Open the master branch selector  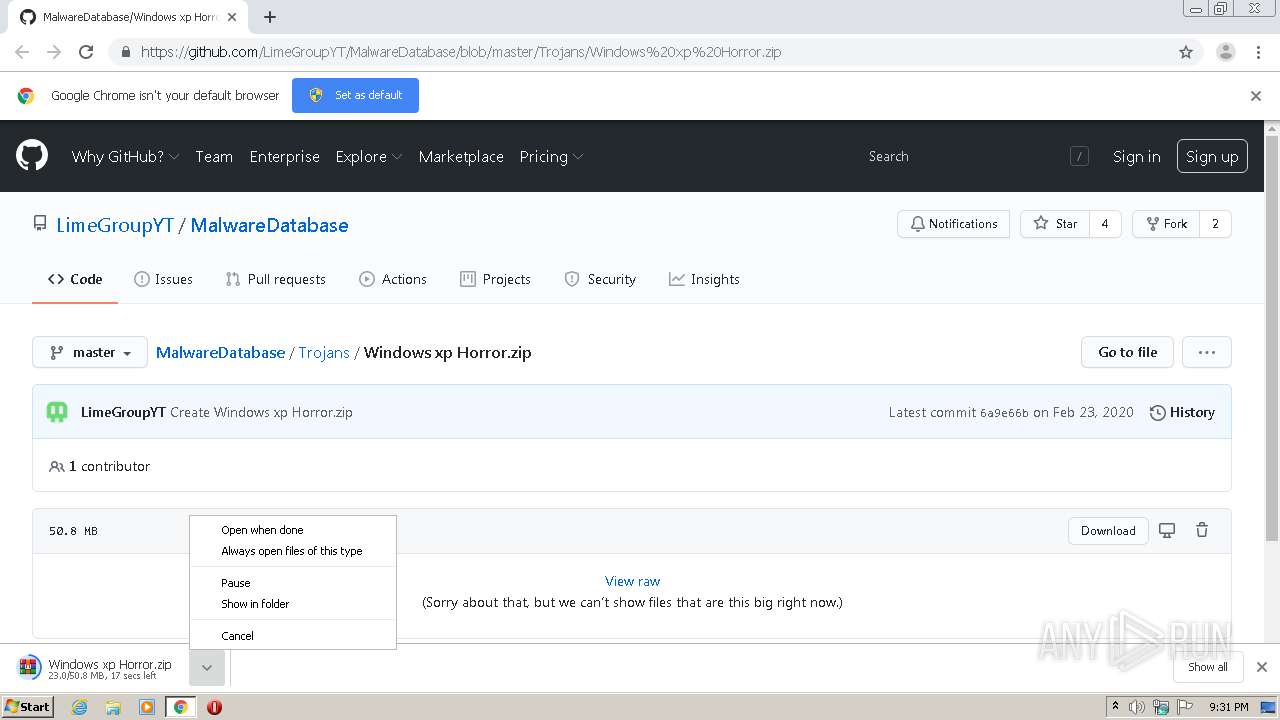(90, 352)
